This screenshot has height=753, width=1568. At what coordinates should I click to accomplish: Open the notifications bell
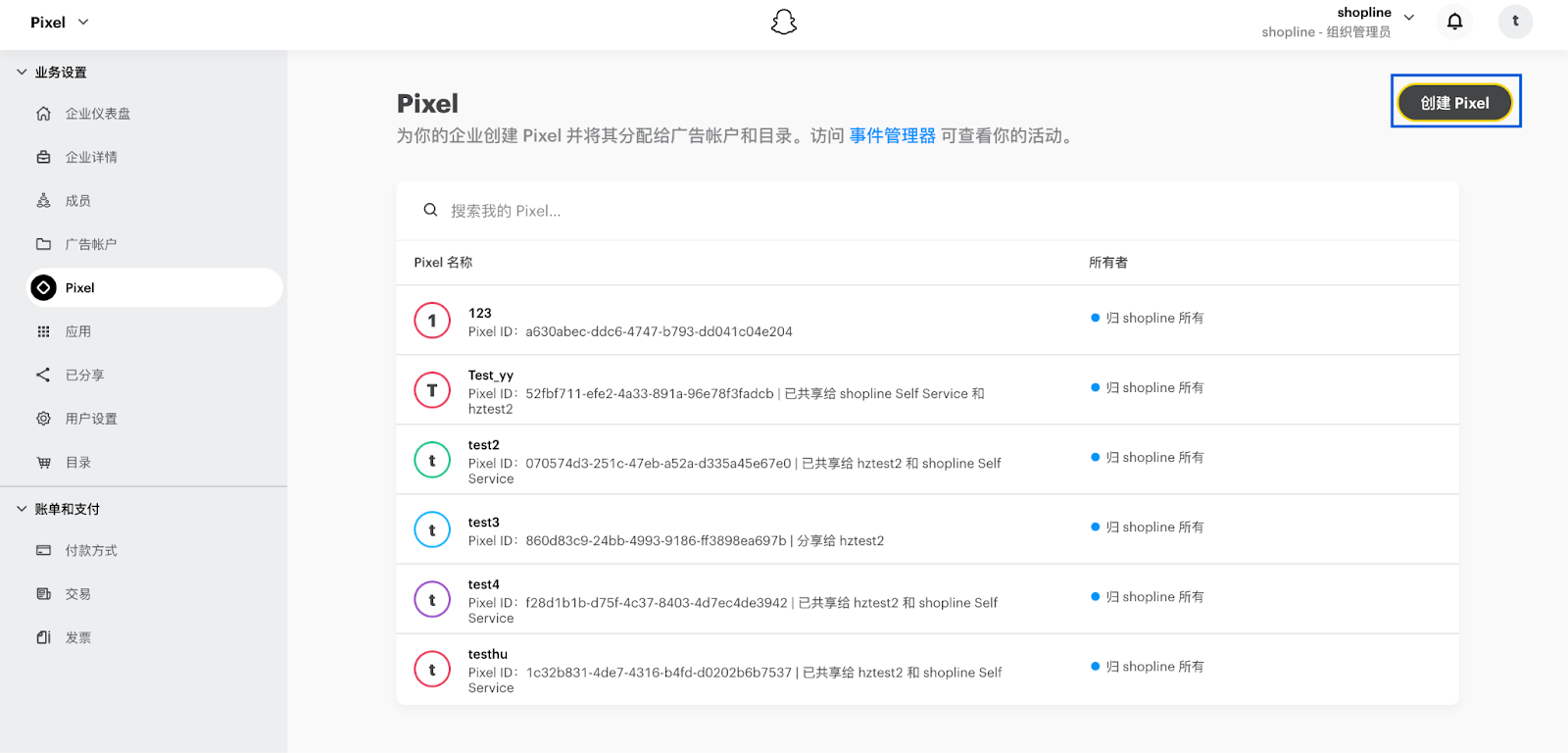pyautogui.click(x=1455, y=21)
